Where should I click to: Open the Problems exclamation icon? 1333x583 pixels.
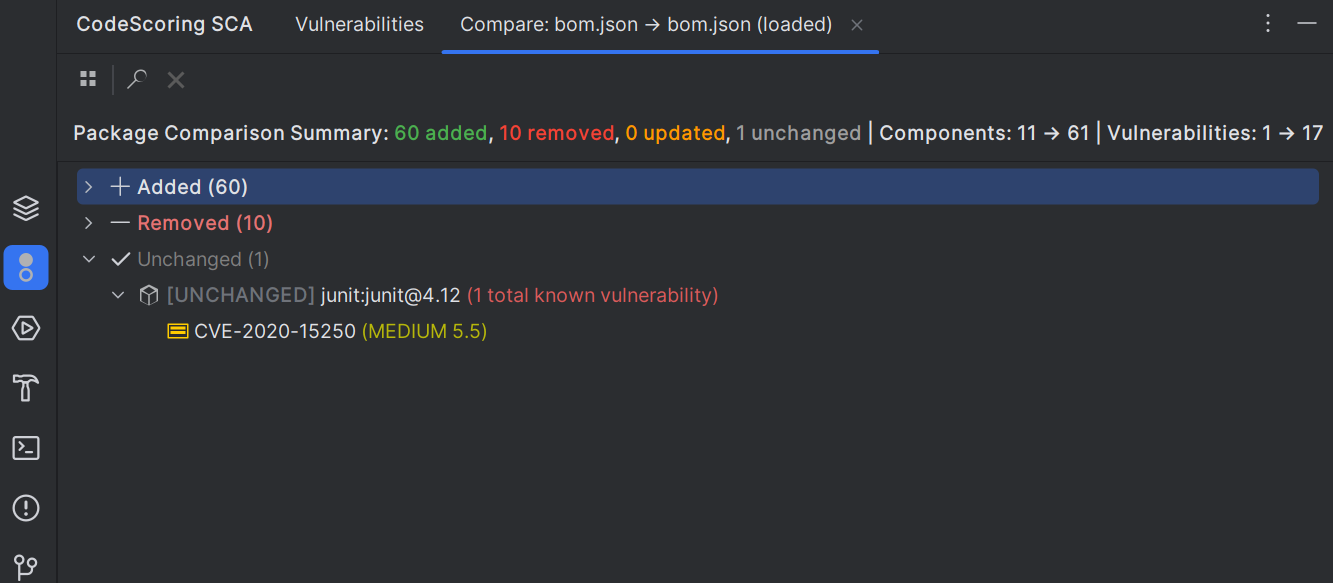coord(26,508)
